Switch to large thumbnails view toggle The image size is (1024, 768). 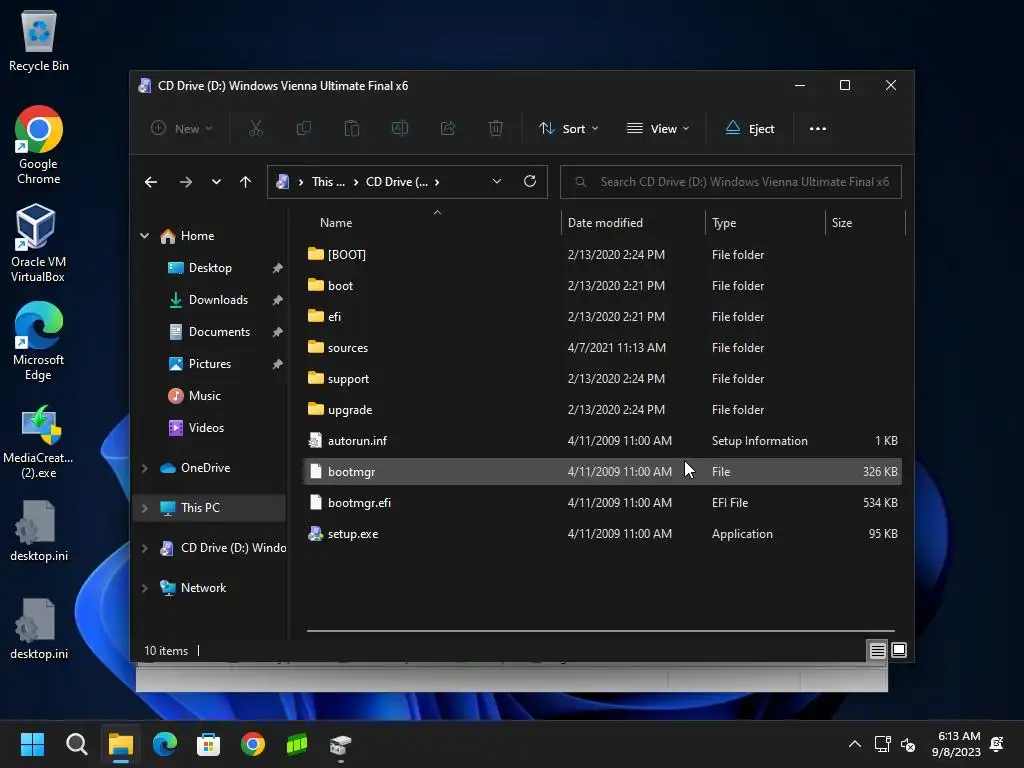click(x=899, y=650)
